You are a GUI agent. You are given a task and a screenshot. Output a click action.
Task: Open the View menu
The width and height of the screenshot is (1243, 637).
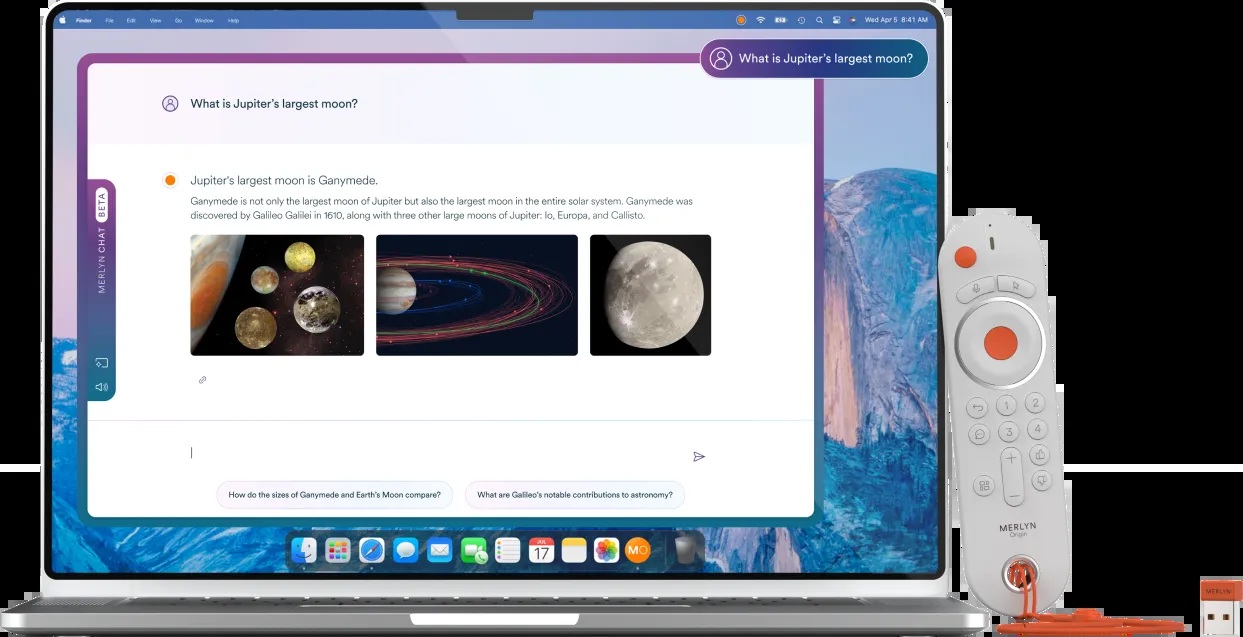pyautogui.click(x=154, y=20)
